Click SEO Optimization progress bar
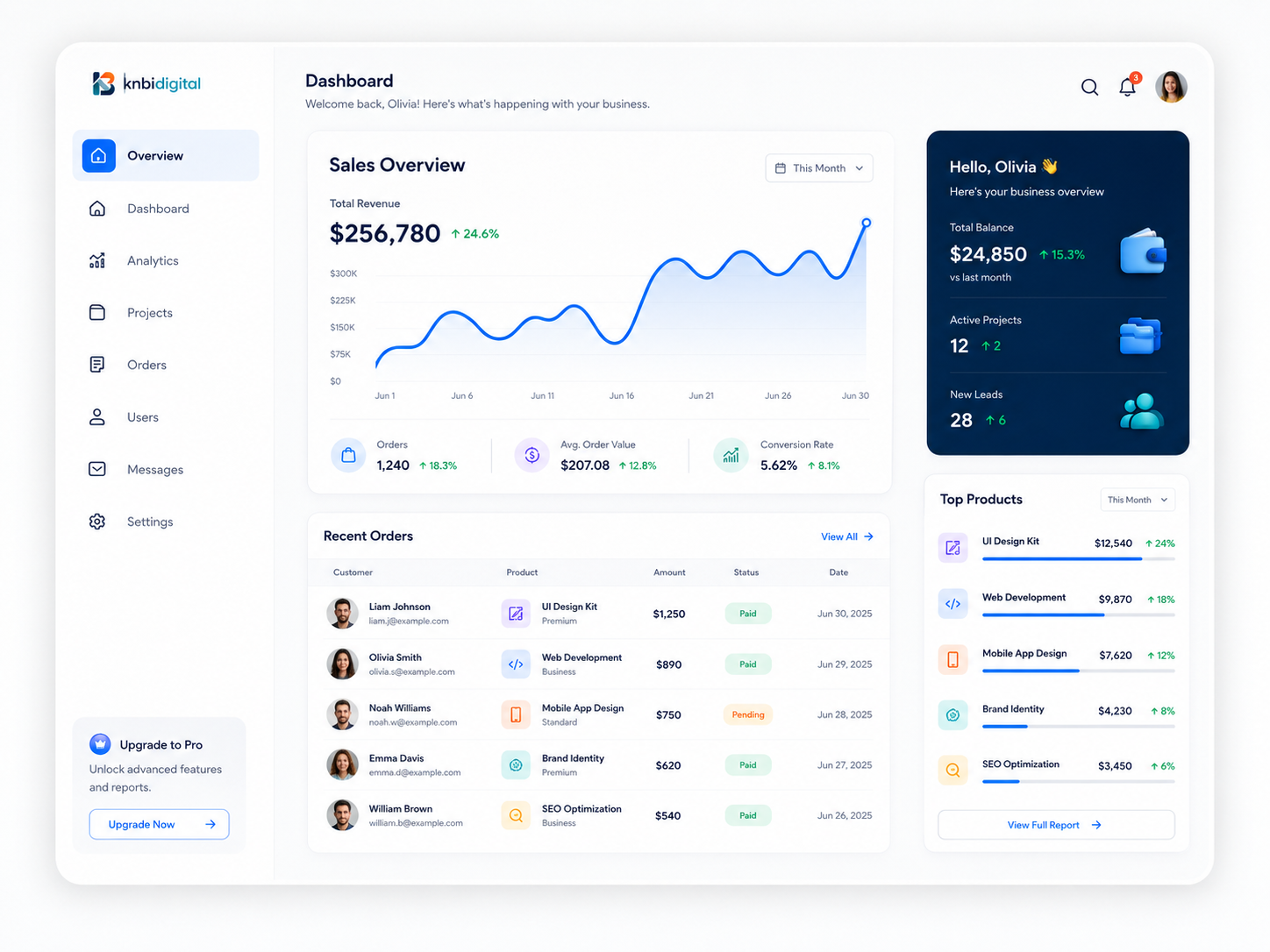The height and width of the screenshot is (952, 1270). pyautogui.click(x=1078, y=781)
